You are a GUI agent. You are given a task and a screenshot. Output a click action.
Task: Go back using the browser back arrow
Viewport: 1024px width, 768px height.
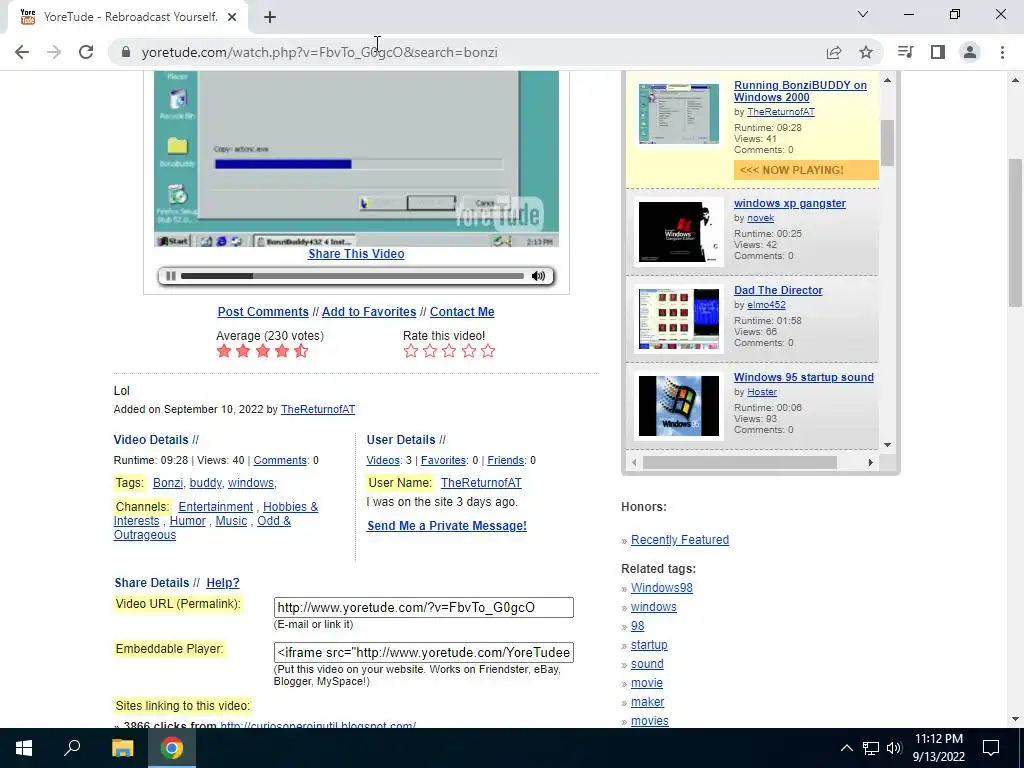(x=22, y=52)
